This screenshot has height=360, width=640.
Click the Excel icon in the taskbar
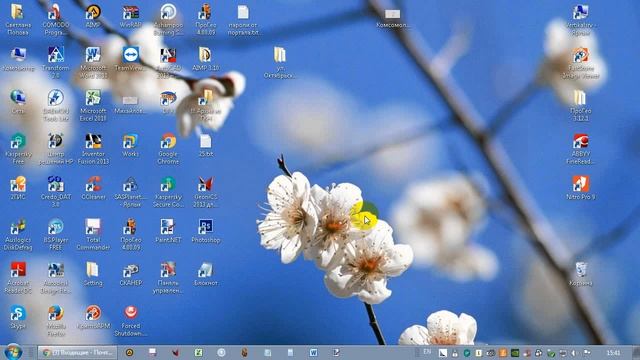pyautogui.click(x=198, y=352)
